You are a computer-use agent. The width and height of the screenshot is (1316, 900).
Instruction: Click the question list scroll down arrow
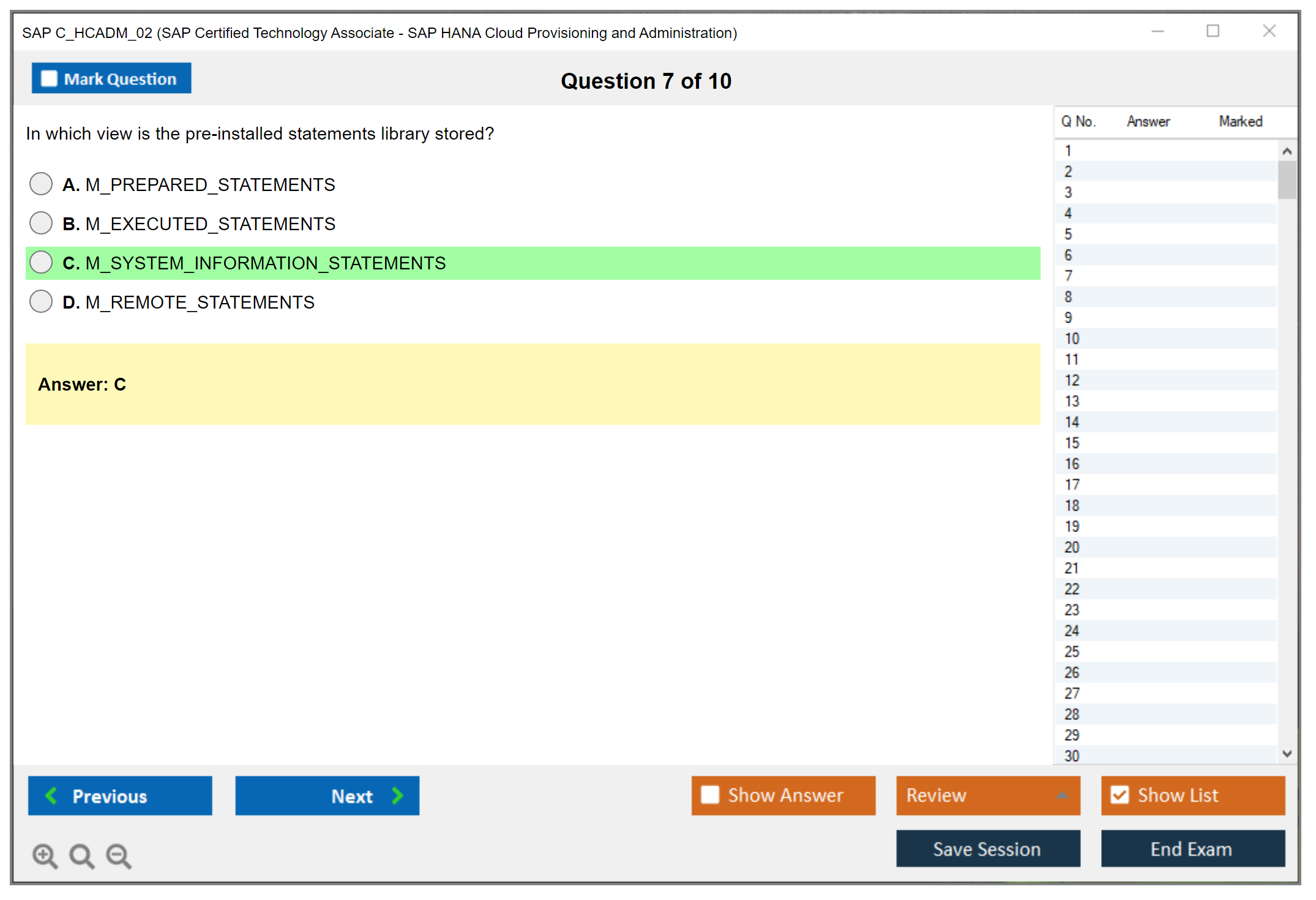coord(1287,754)
